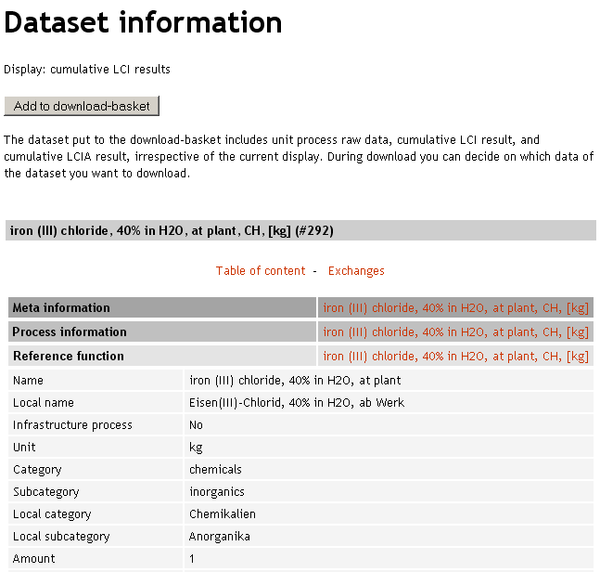
Task: Open the red link beside Meta information
Action: 455,308
